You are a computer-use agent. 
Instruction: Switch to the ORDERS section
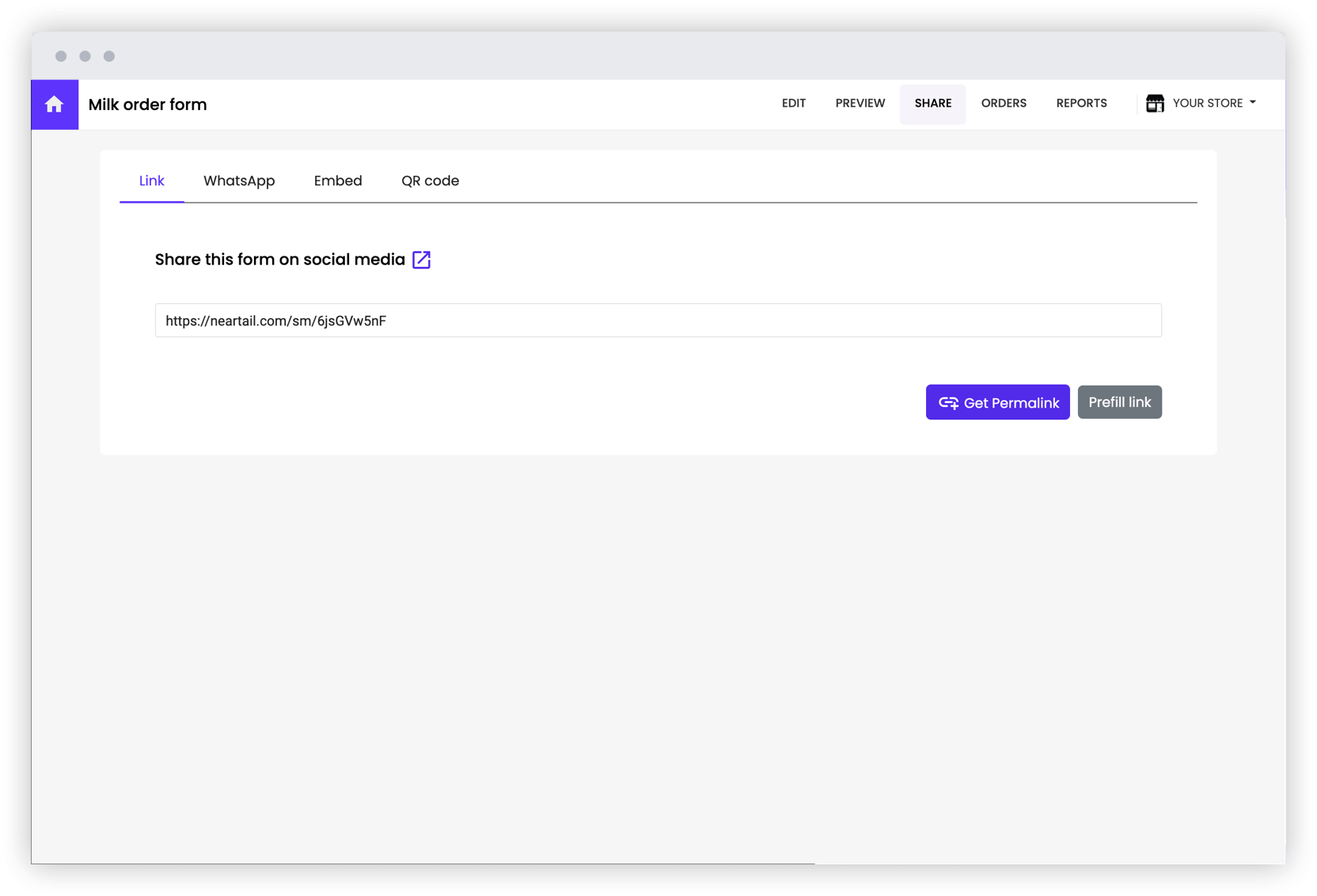tap(1004, 103)
